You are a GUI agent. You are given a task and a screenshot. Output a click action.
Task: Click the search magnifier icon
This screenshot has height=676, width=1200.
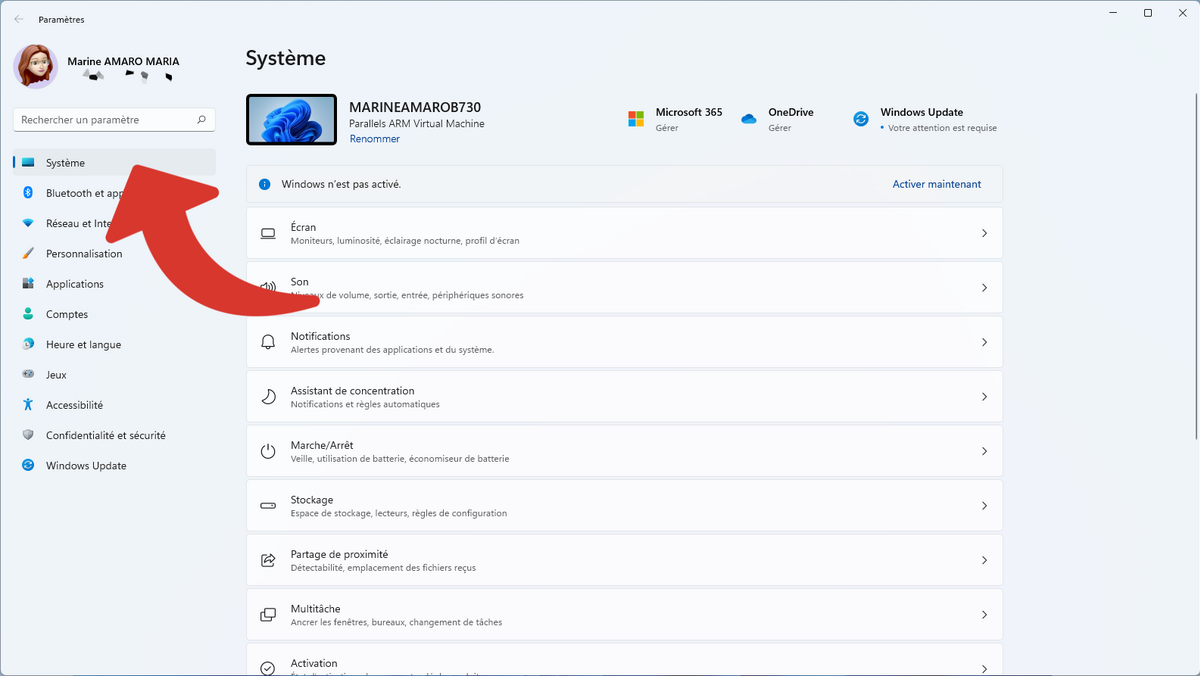(201, 120)
